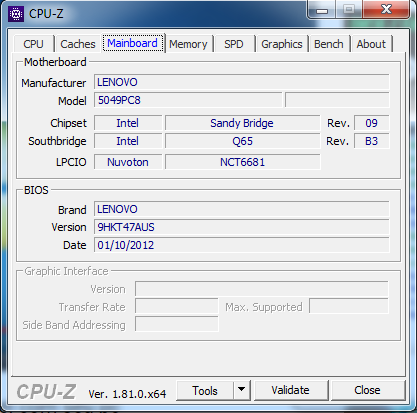Open the Bench tab

click(x=329, y=44)
